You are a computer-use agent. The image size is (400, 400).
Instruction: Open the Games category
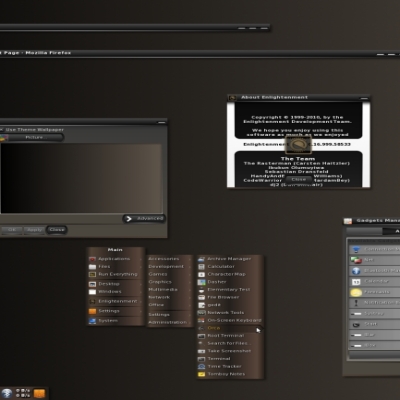click(x=170, y=274)
